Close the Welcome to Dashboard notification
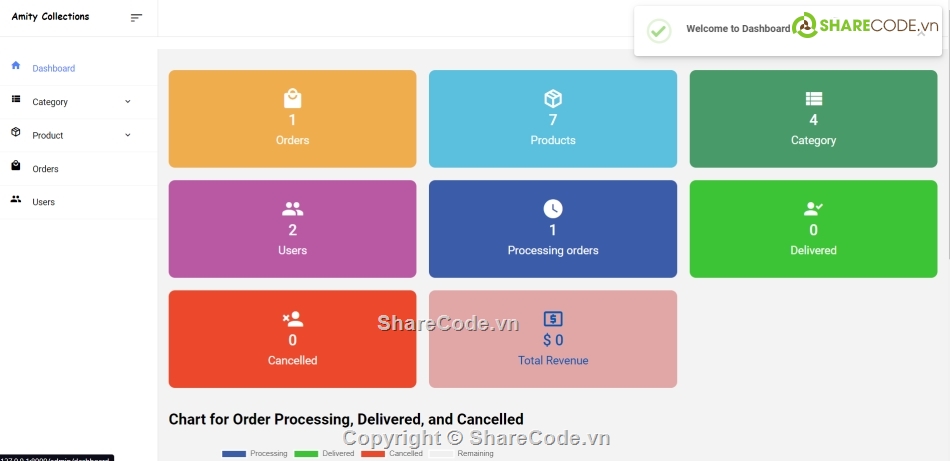 pyautogui.click(x=921, y=32)
